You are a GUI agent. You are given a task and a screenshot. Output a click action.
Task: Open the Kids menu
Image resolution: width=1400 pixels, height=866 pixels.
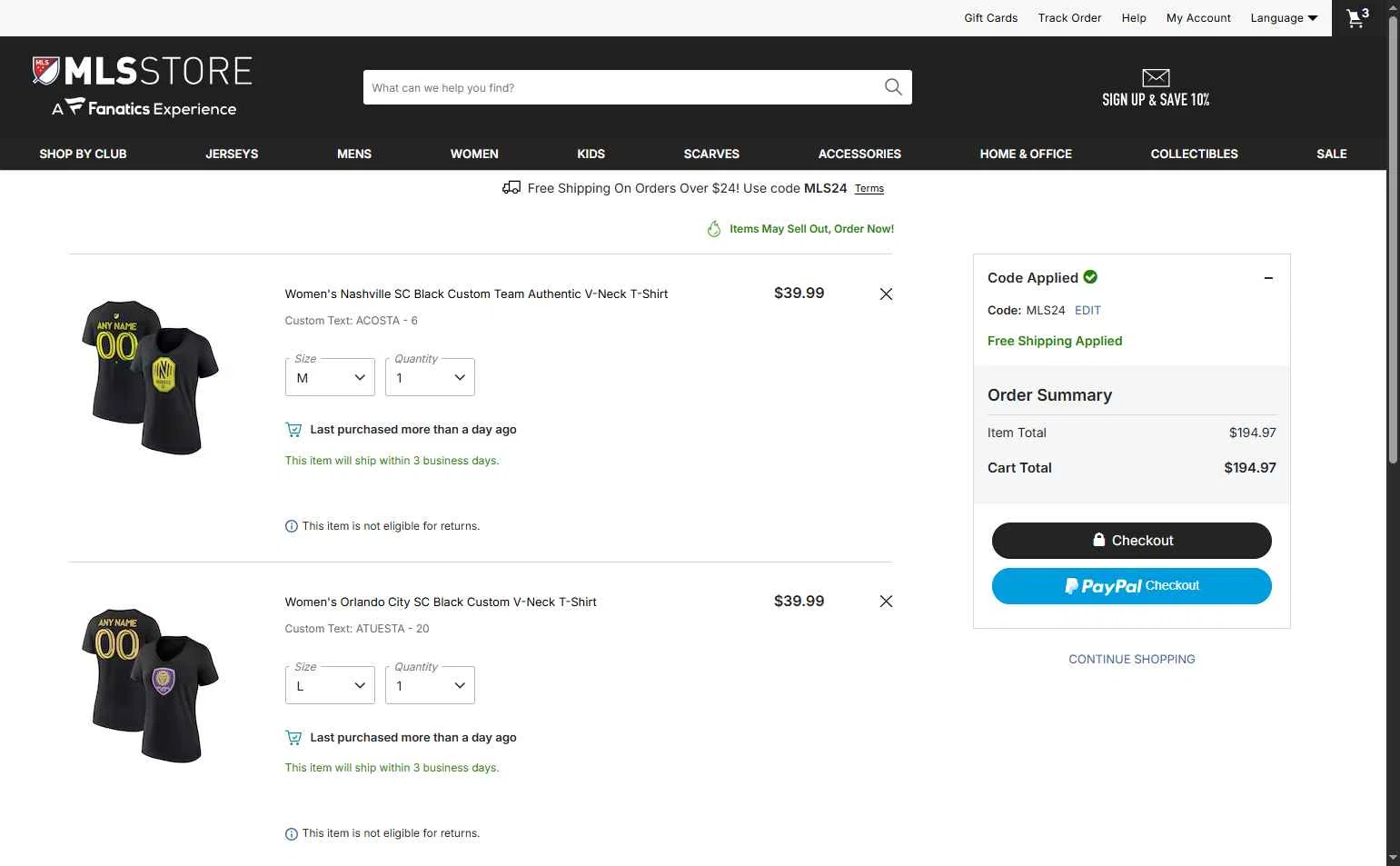click(591, 154)
